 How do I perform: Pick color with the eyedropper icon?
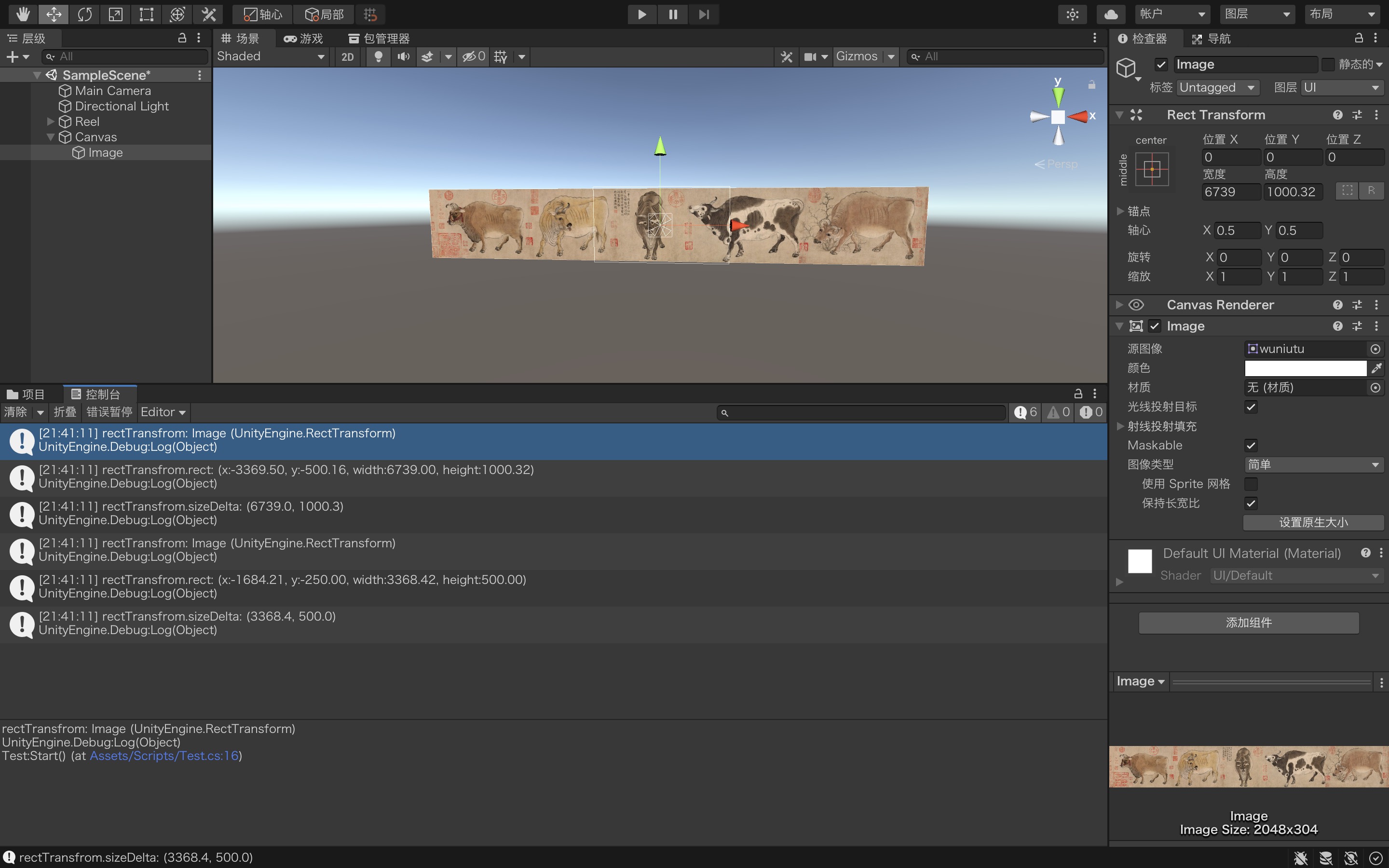(1376, 368)
